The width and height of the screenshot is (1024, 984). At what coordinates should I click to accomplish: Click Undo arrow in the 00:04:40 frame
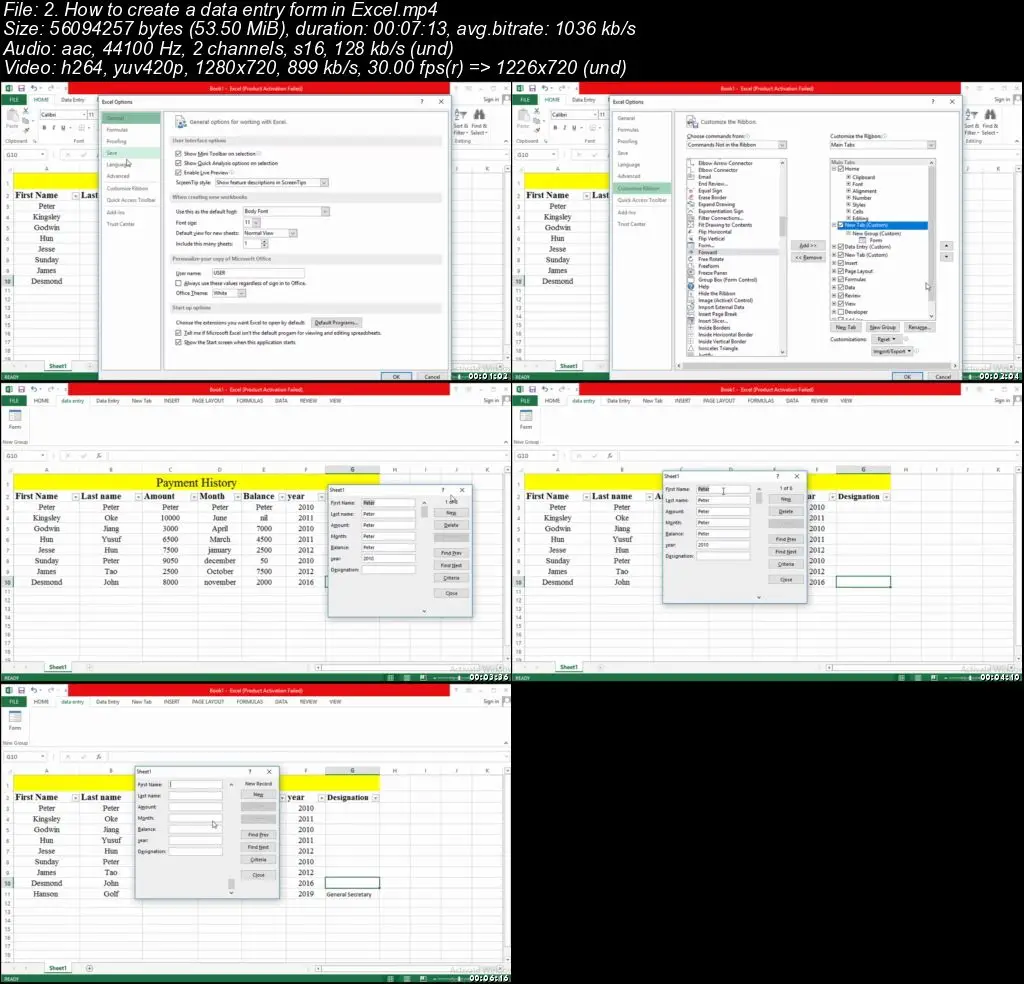[x=545, y=389]
